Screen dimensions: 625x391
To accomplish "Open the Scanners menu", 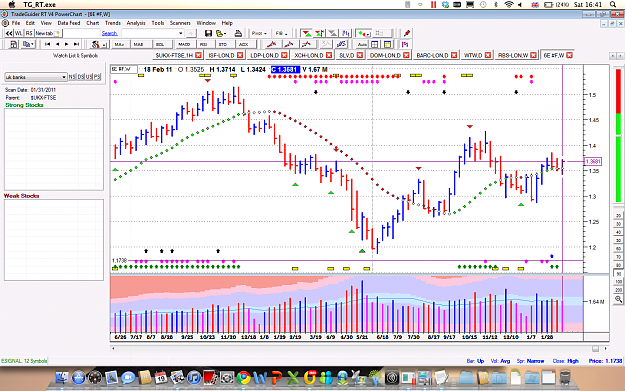I will pos(180,23).
